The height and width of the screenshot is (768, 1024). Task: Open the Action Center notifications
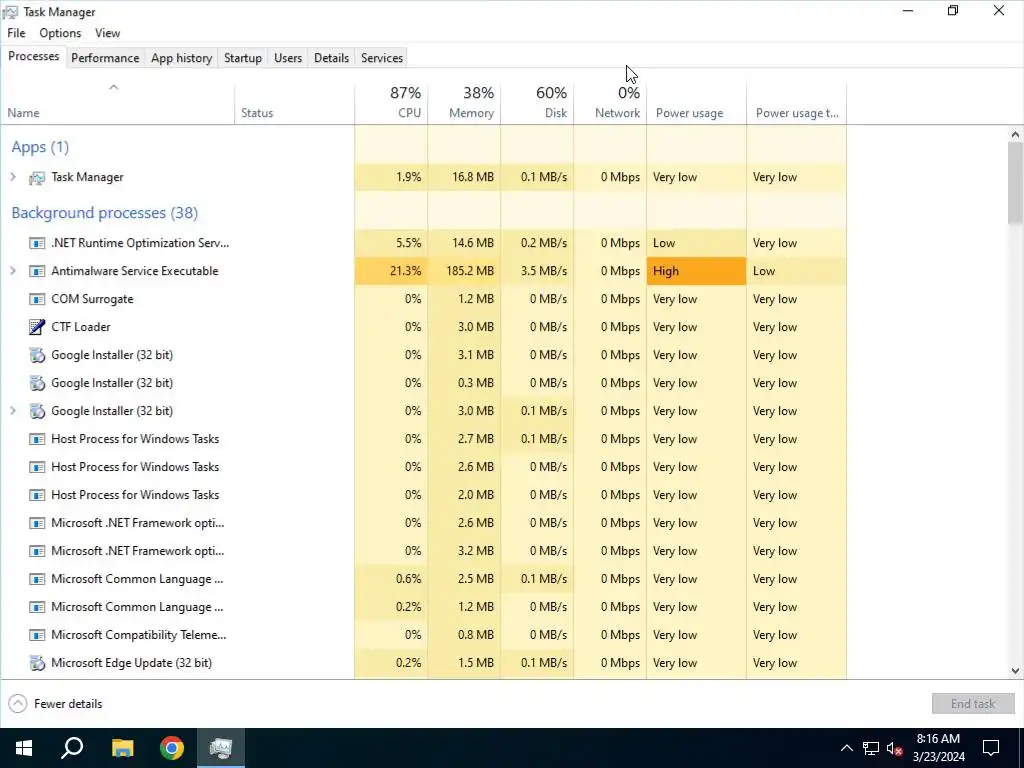[x=991, y=748]
